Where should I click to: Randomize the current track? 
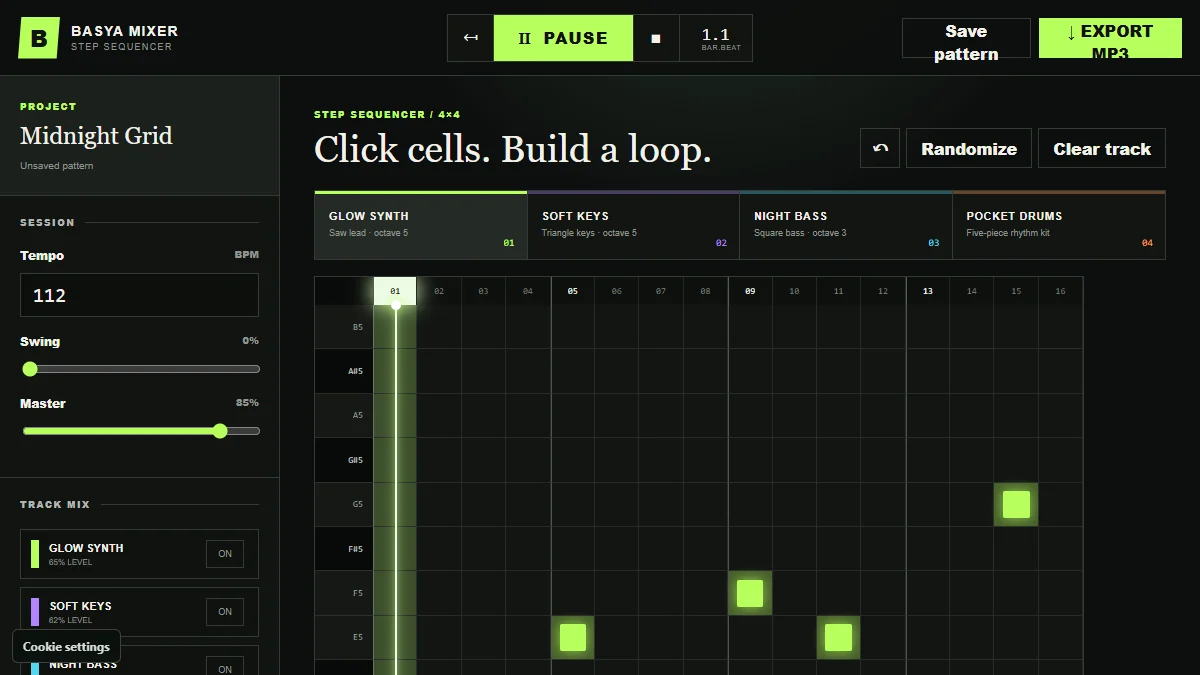point(969,148)
